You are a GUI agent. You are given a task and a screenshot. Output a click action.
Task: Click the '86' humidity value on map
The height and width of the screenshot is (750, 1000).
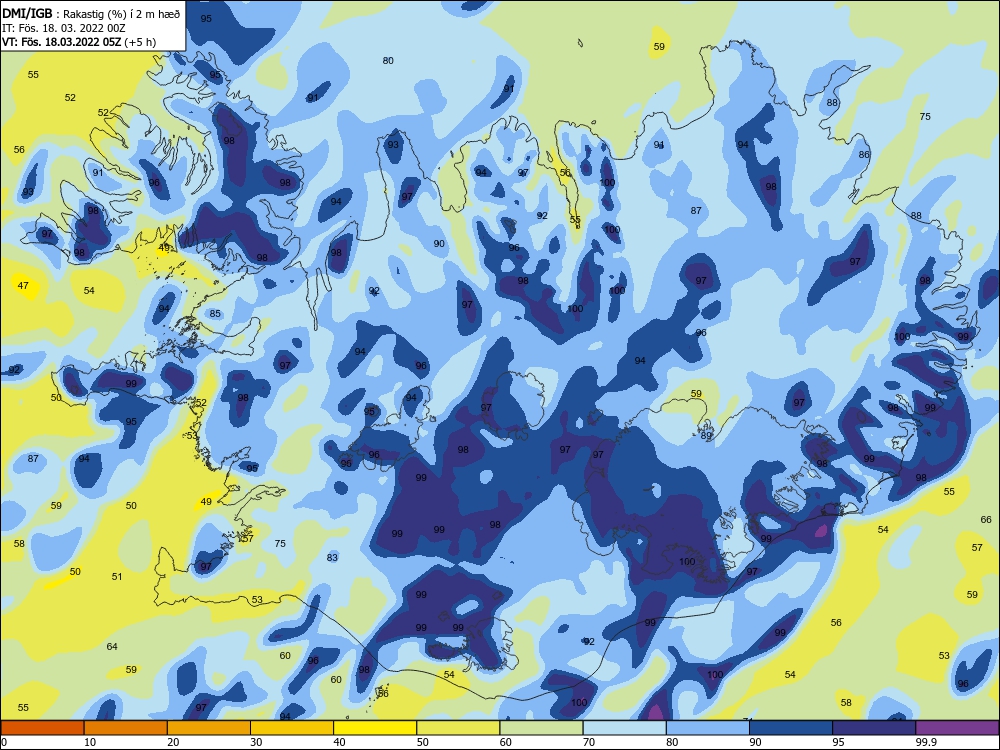864,154
